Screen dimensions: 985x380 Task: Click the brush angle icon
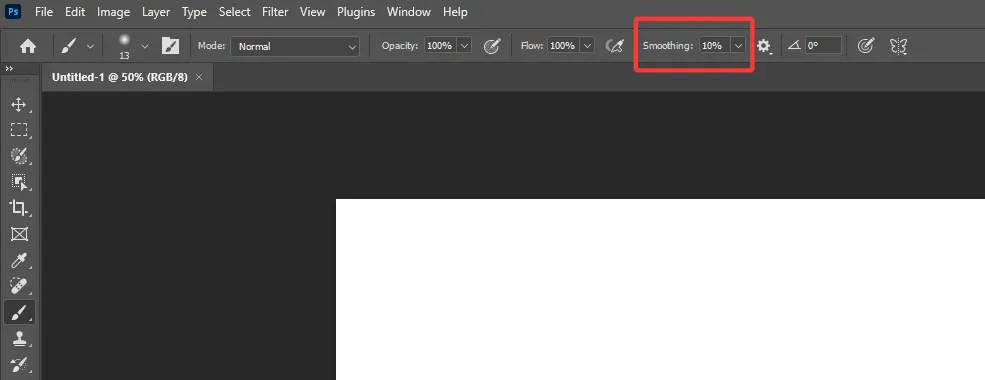[x=794, y=46]
